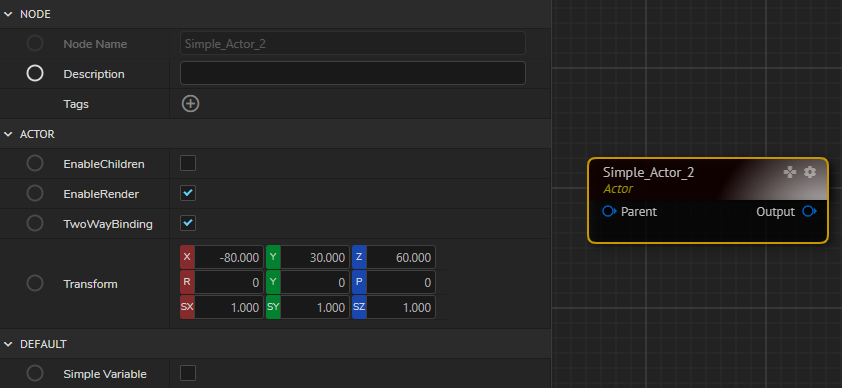Click the Description property label
Screen dimensions: 842x388
[94, 74]
